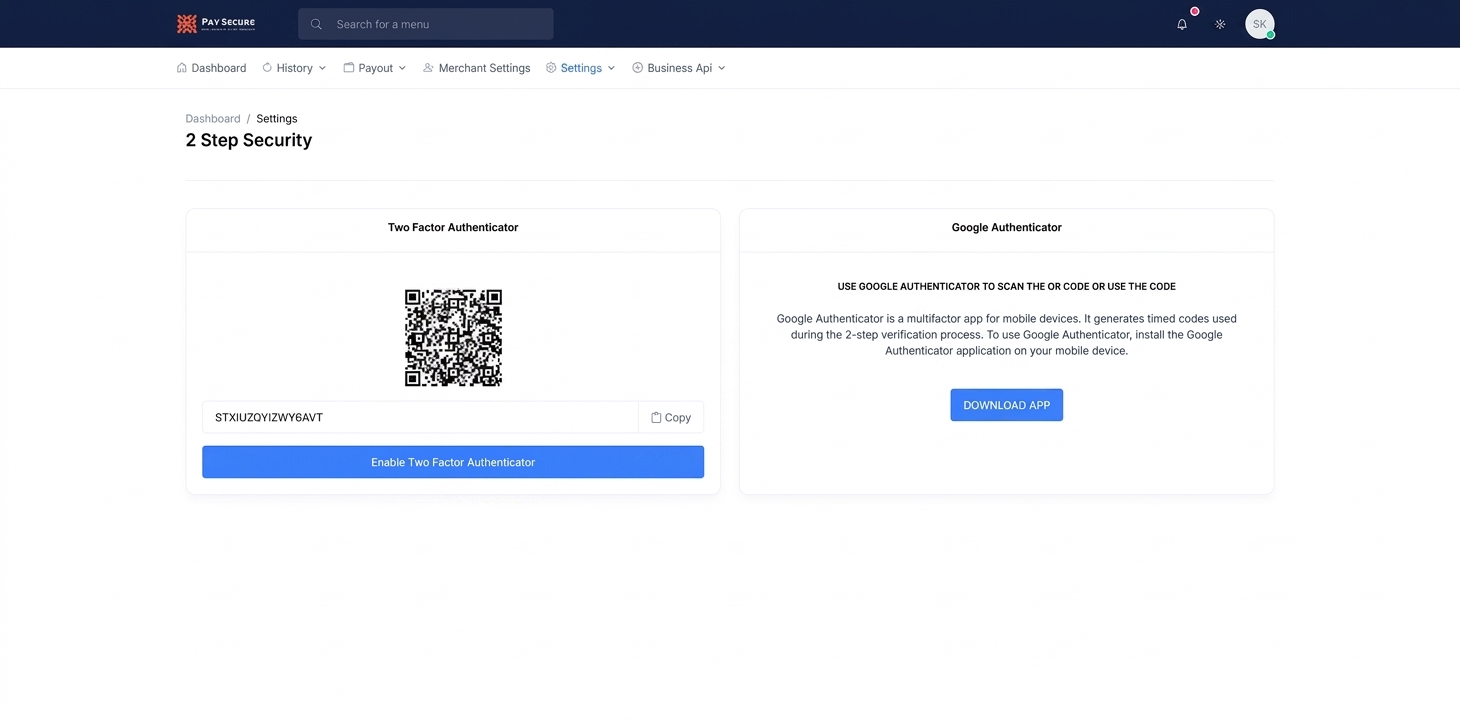Click the Google Authenticator card title
The height and width of the screenshot is (720, 1460).
1006,227
